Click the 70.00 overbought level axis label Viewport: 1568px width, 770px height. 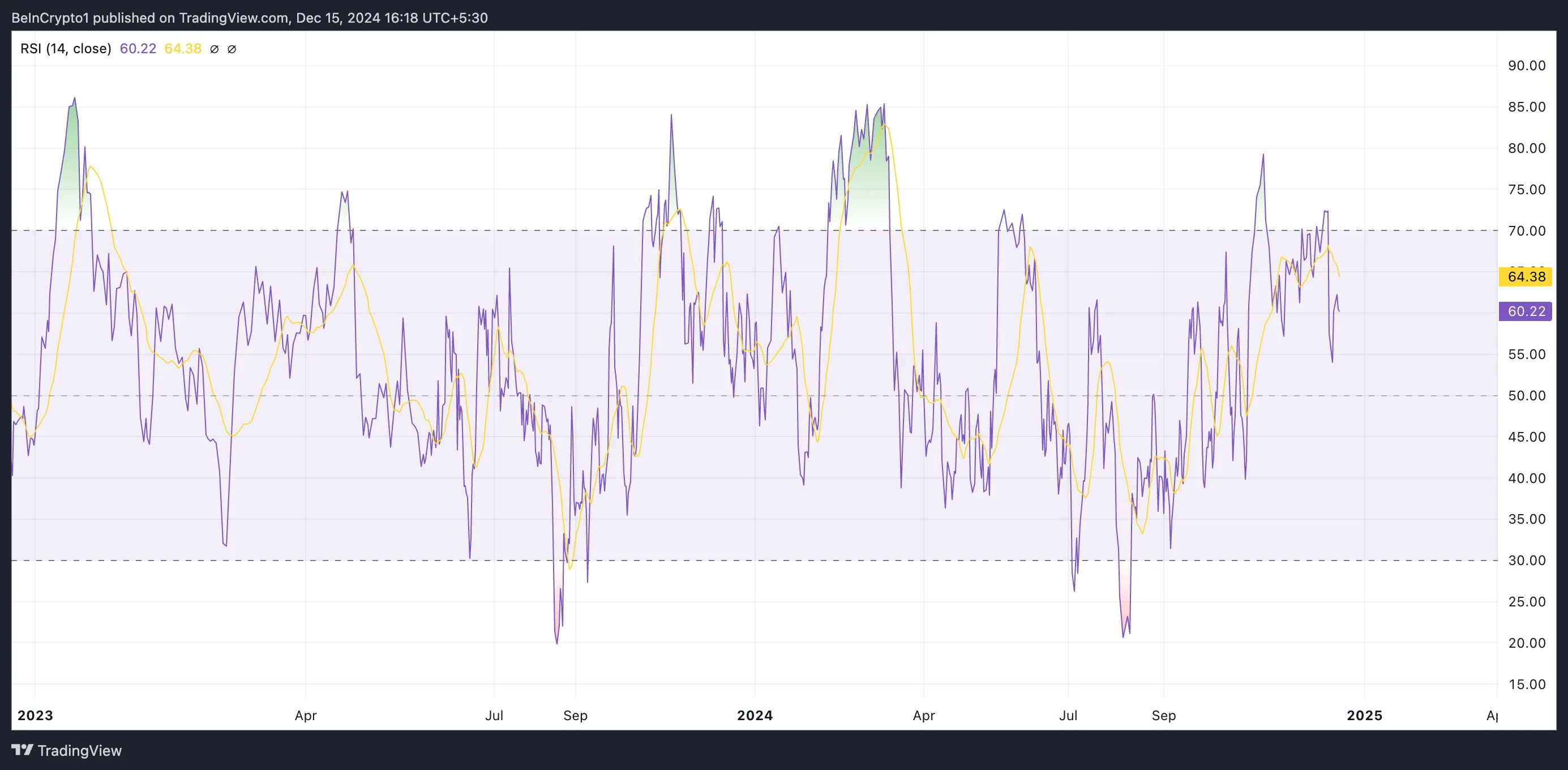(1527, 232)
